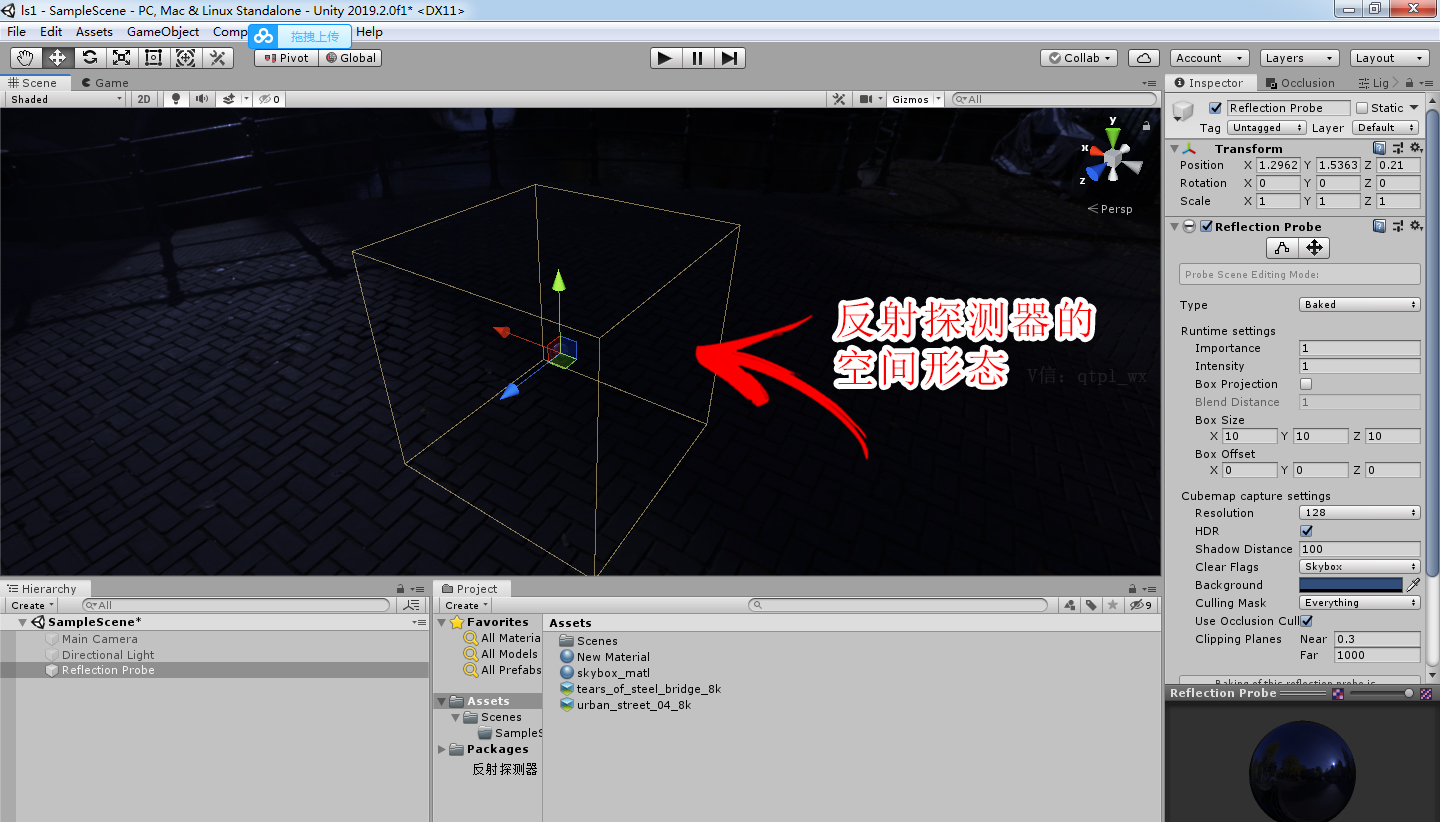Viewport: 1440px width, 822px height.
Task: Open the Tag dropdown Untagged
Action: click(x=1267, y=128)
